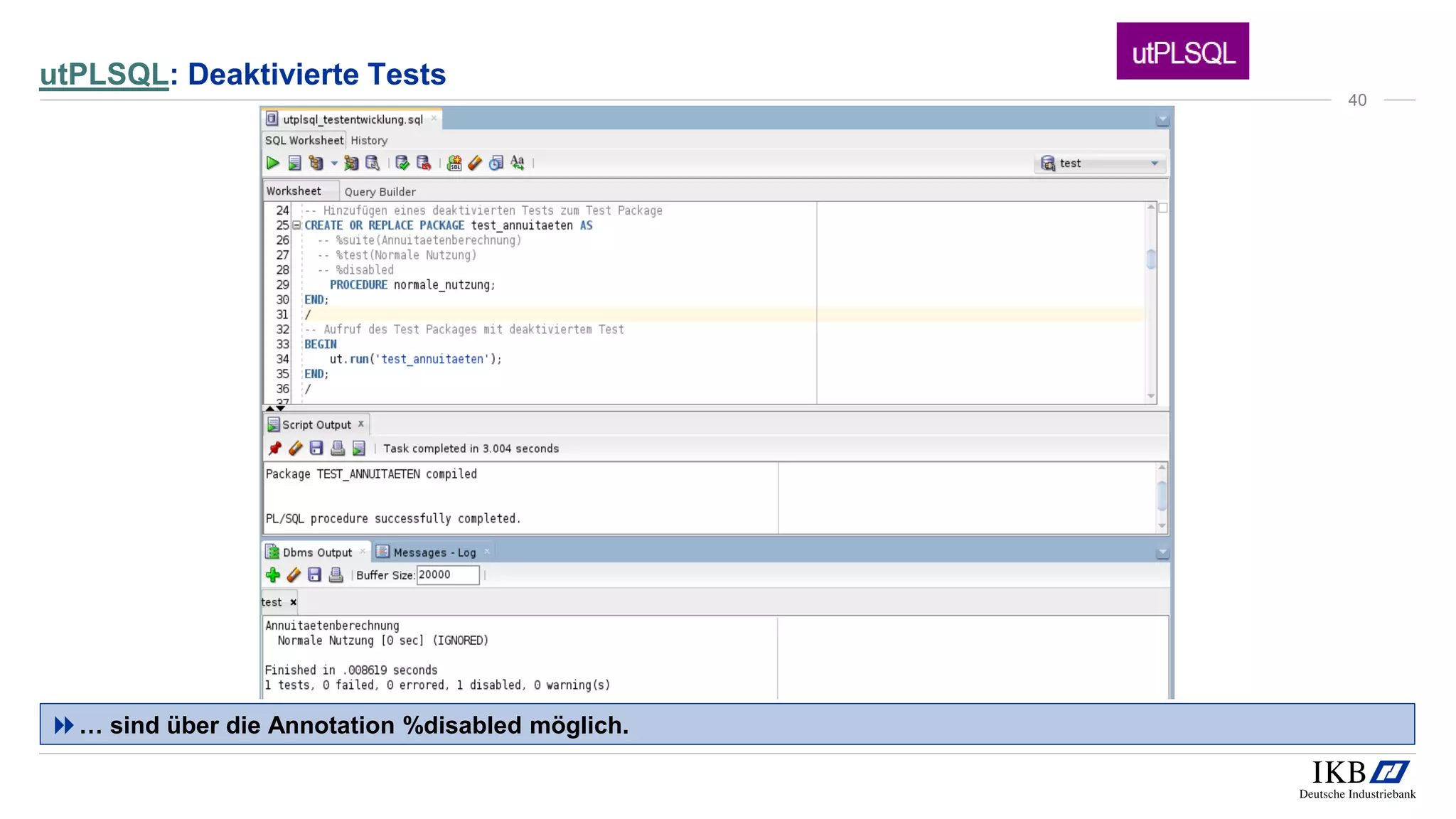This screenshot has height=819, width=1456.
Task: Click the PROCEDURE normale_nutzung line
Action: point(412,285)
